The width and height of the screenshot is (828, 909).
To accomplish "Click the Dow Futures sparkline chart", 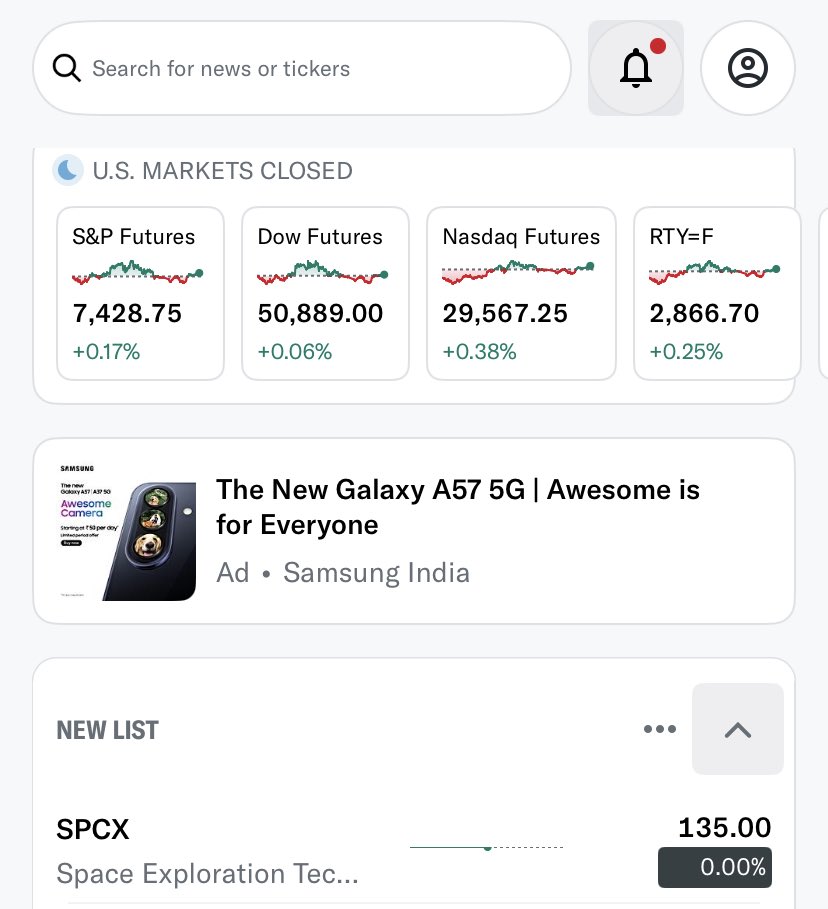I will click(322, 272).
